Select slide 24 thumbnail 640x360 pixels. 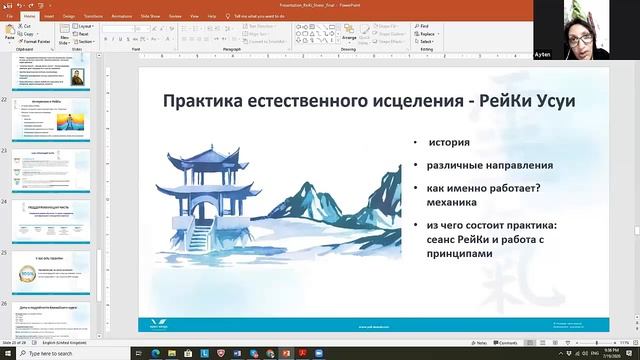click(x=51, y=221)
